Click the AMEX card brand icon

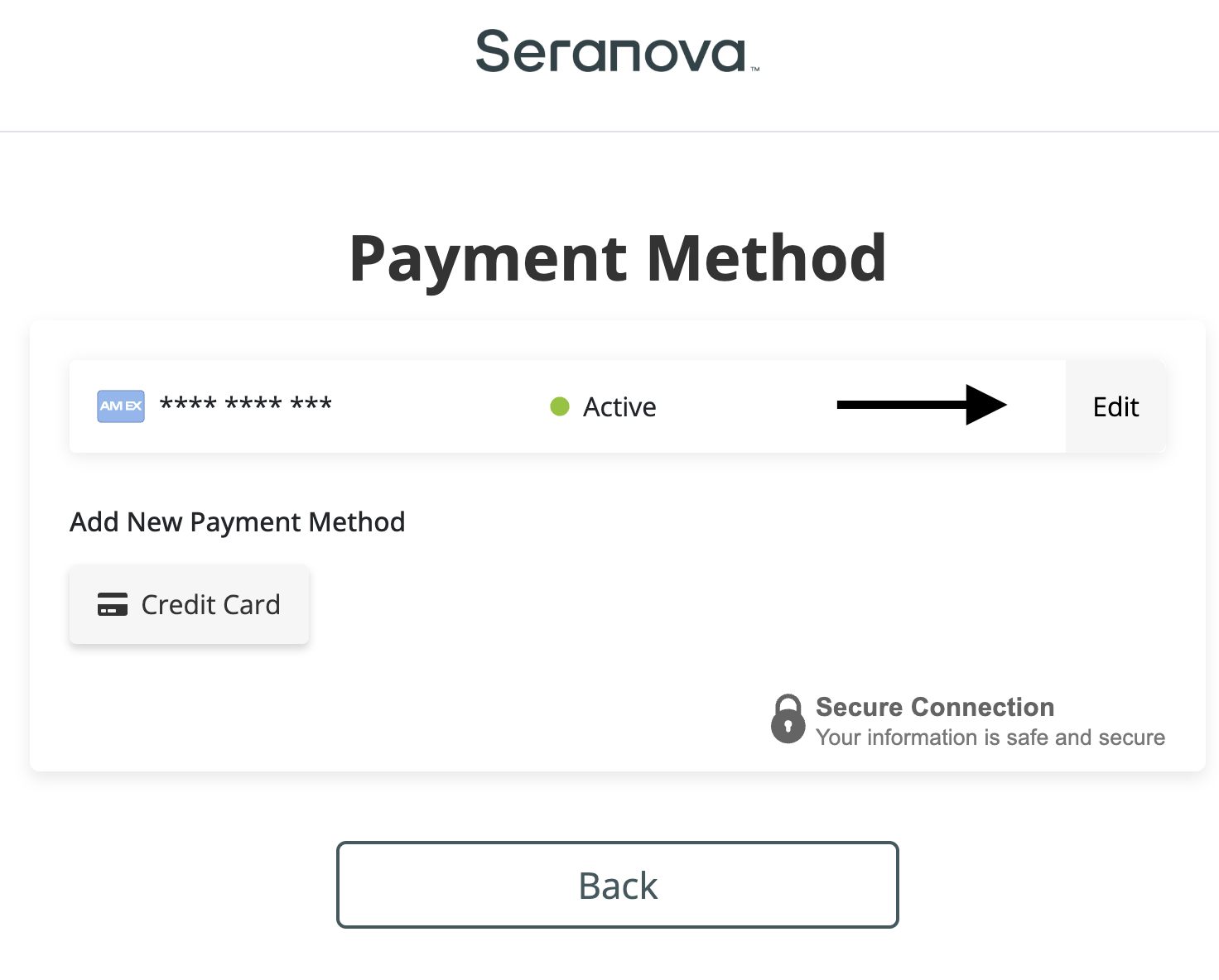[121, 406]
